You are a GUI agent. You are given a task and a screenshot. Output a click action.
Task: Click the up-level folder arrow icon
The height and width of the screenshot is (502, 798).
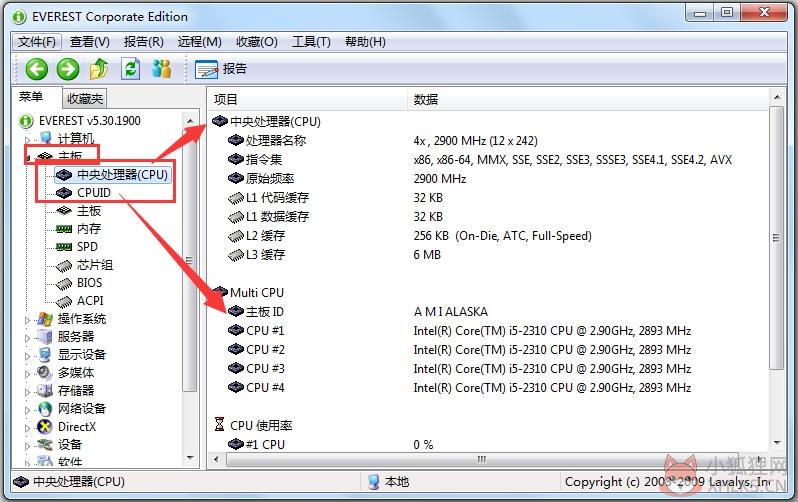99,68
